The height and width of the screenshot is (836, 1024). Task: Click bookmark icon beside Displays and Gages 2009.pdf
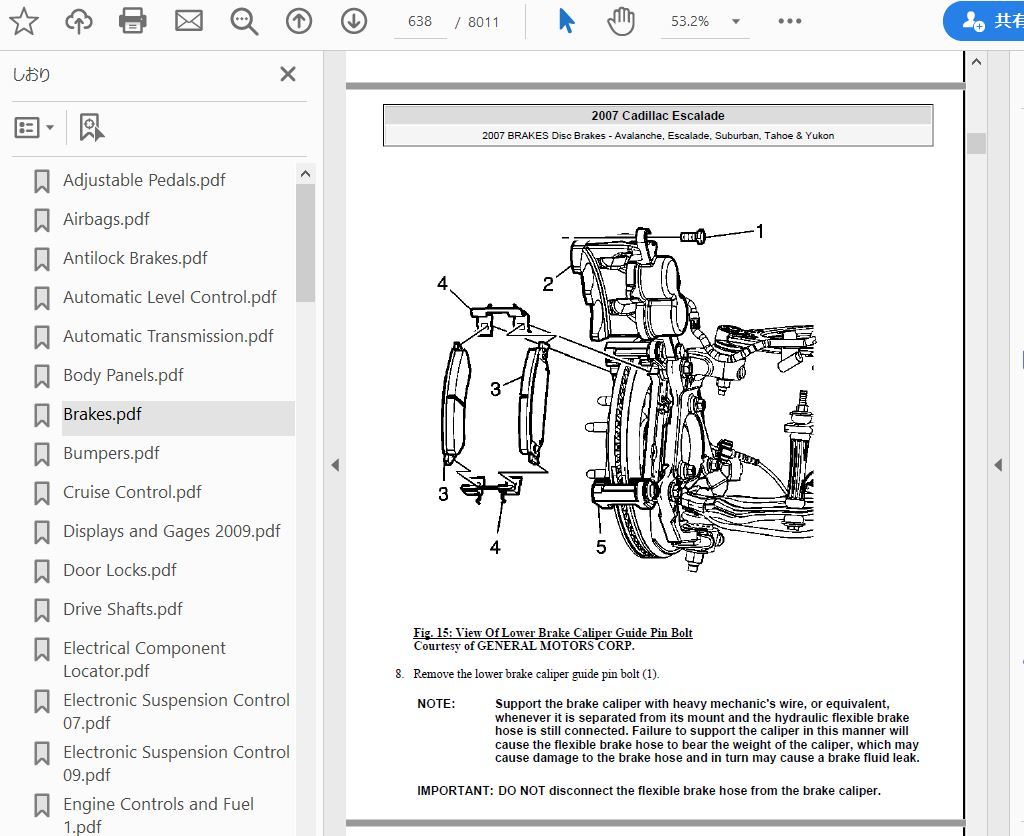click(42, 532)
